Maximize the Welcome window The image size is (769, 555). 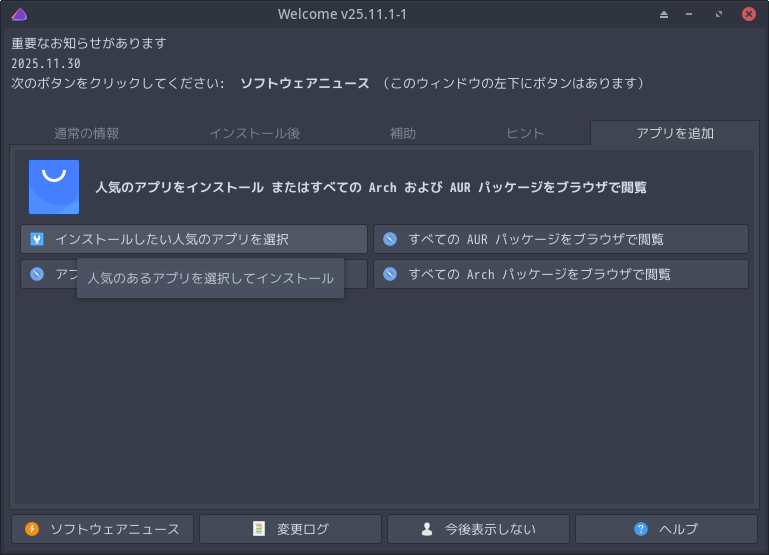coord(719,14)
